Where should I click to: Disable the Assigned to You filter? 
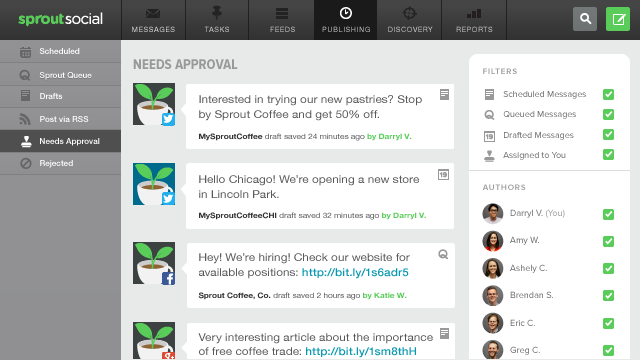[x=608, y=155]
